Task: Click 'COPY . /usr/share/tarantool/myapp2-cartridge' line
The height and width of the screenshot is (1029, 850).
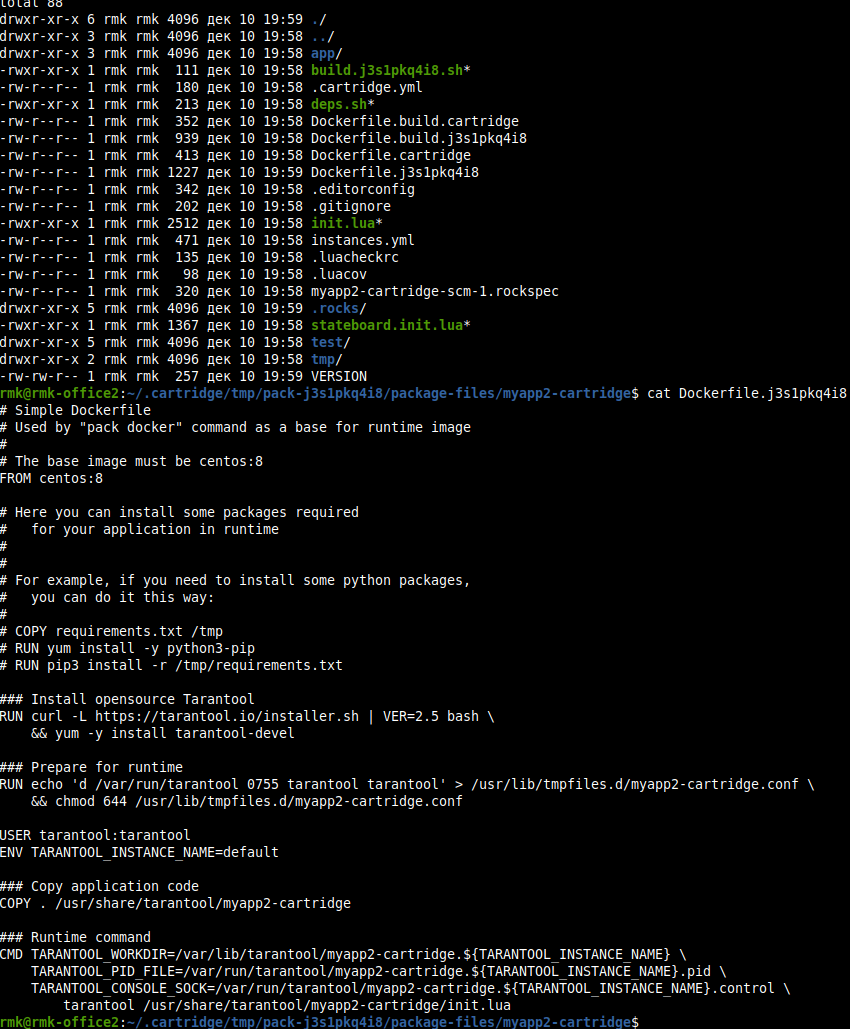Action: (175, 905)
